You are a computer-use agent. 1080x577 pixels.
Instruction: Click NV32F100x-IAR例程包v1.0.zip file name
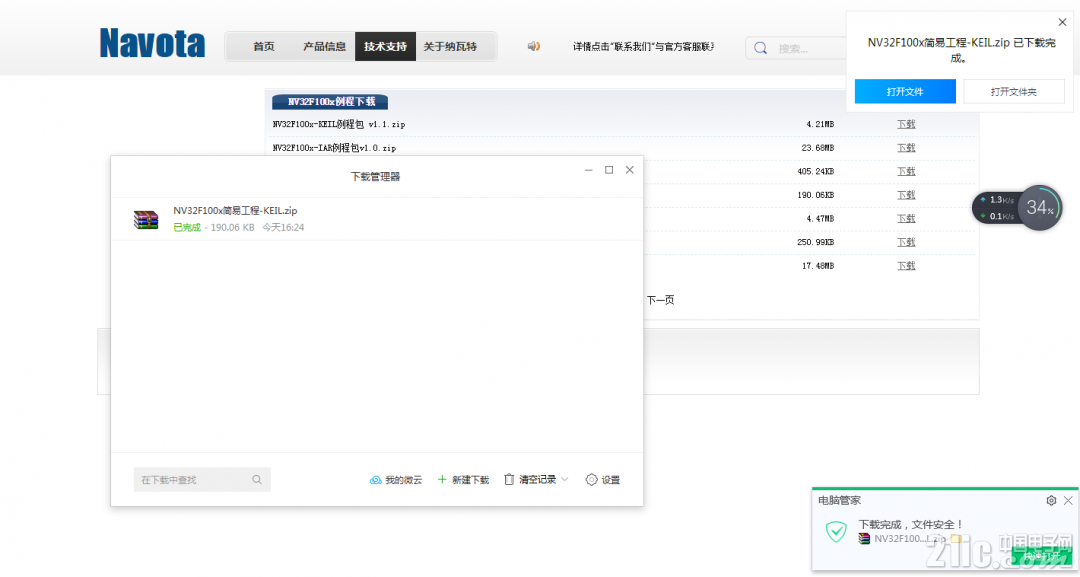coord(334,148)
